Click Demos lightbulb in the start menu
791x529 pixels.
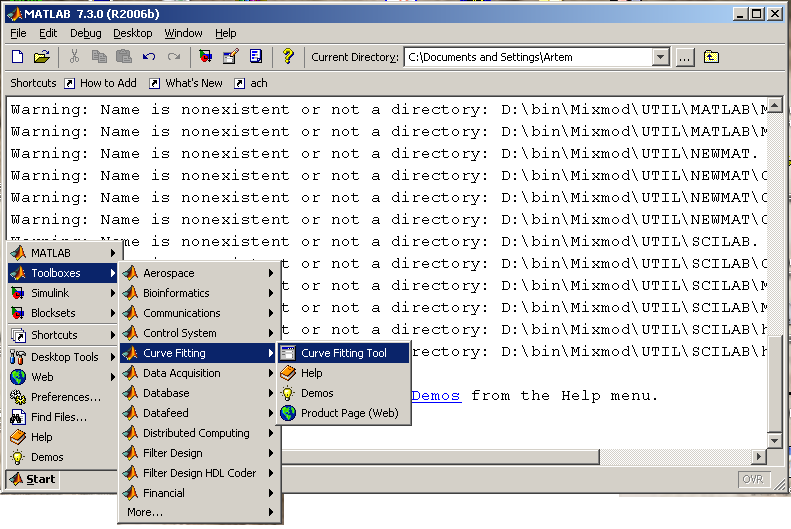point(63,457)
